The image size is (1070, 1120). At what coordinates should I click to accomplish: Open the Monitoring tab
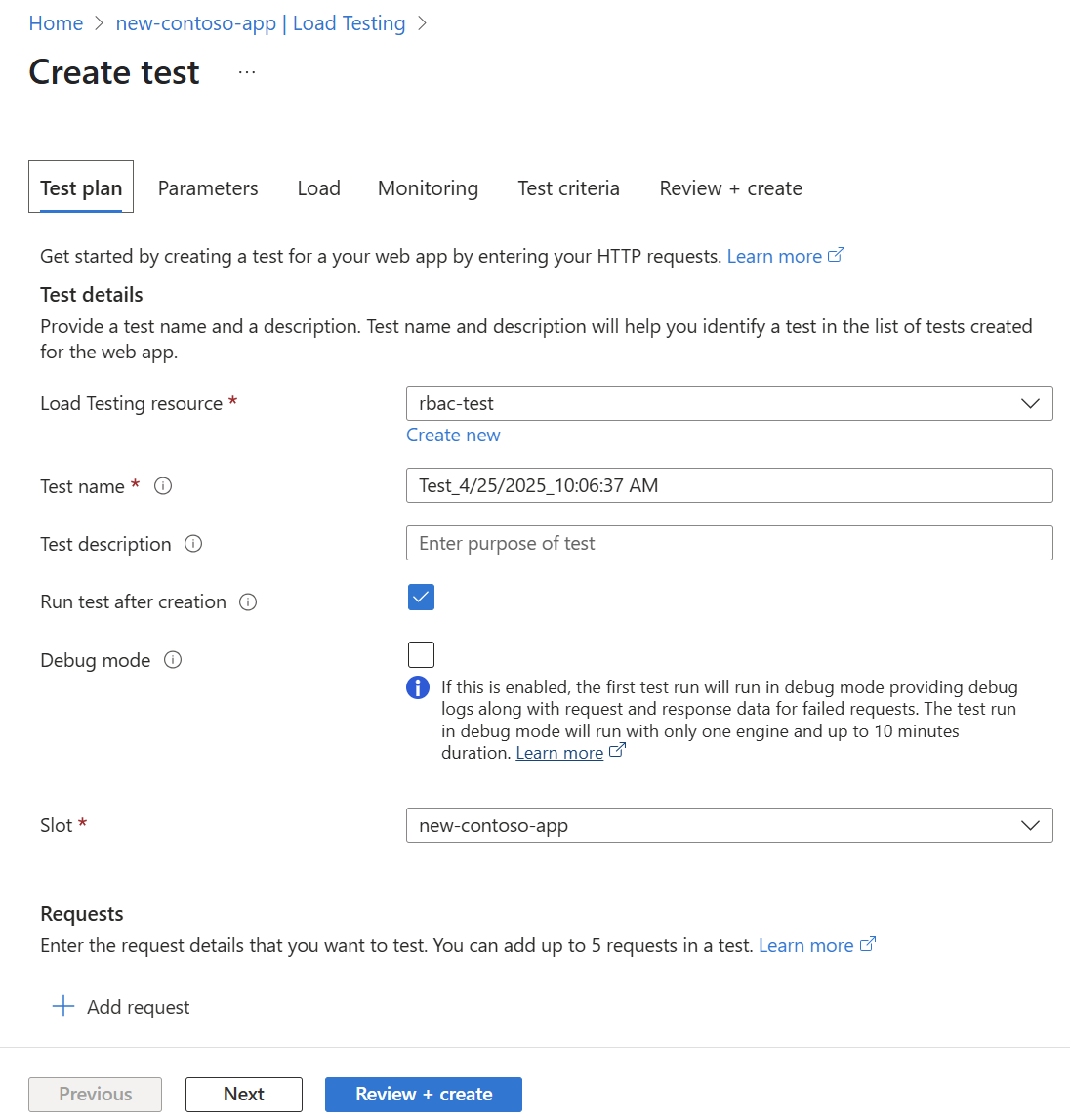(x=428, y=188)
